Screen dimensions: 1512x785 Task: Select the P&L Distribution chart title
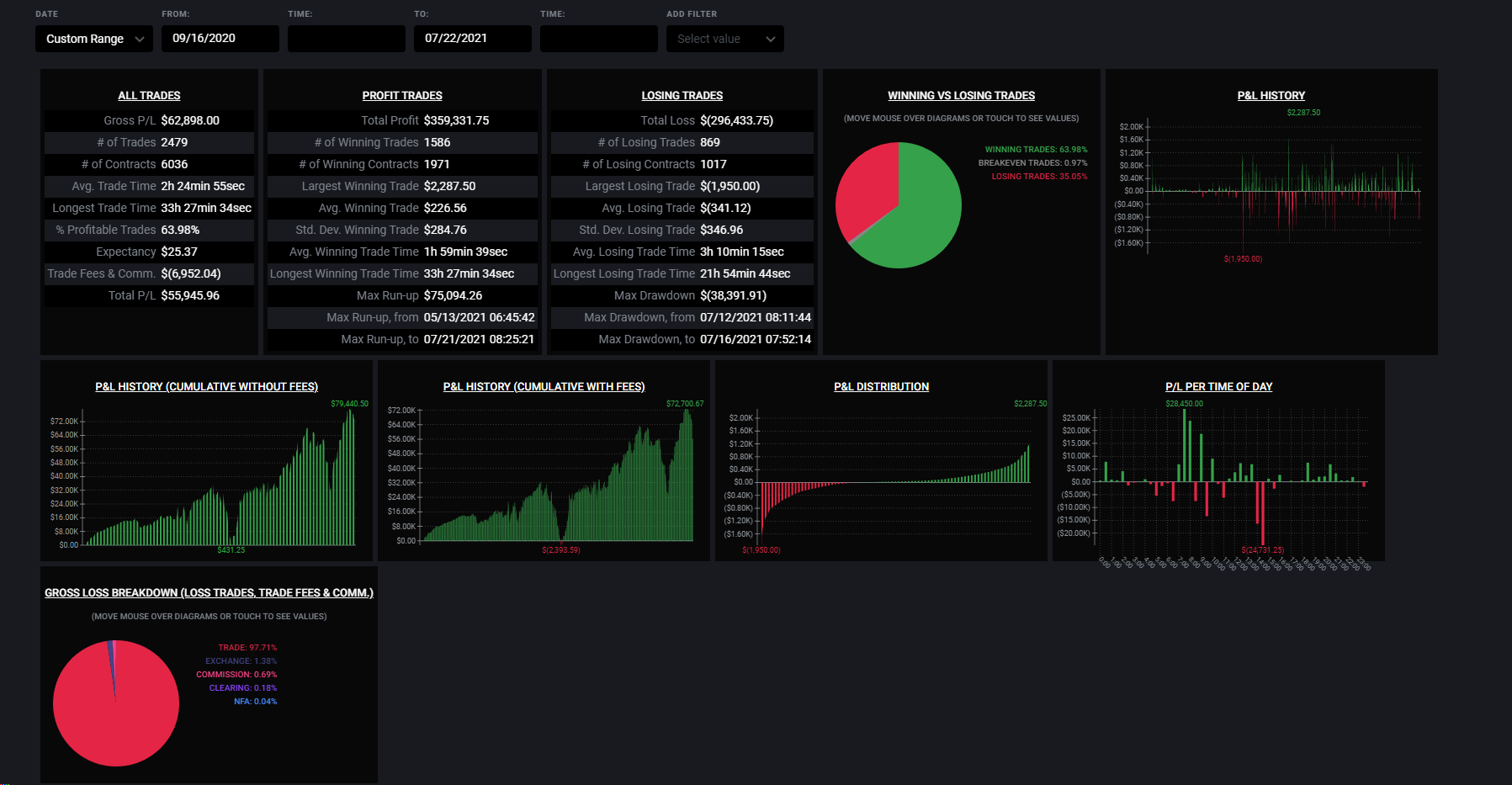coord(882,387)
